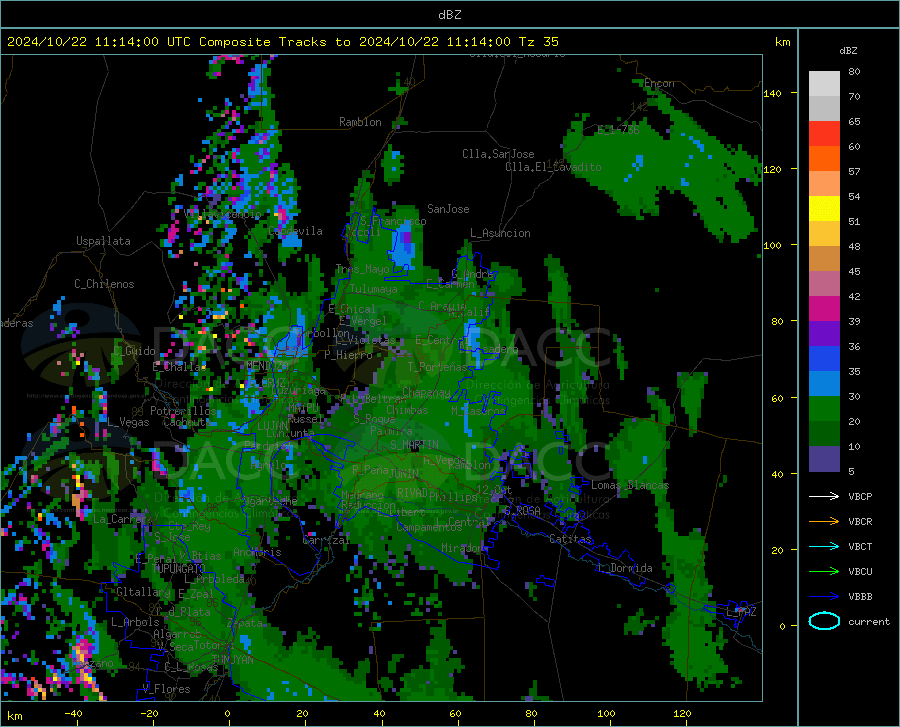
Task: Click the 'C_Chilenos' map label
Action: point(104,284)
